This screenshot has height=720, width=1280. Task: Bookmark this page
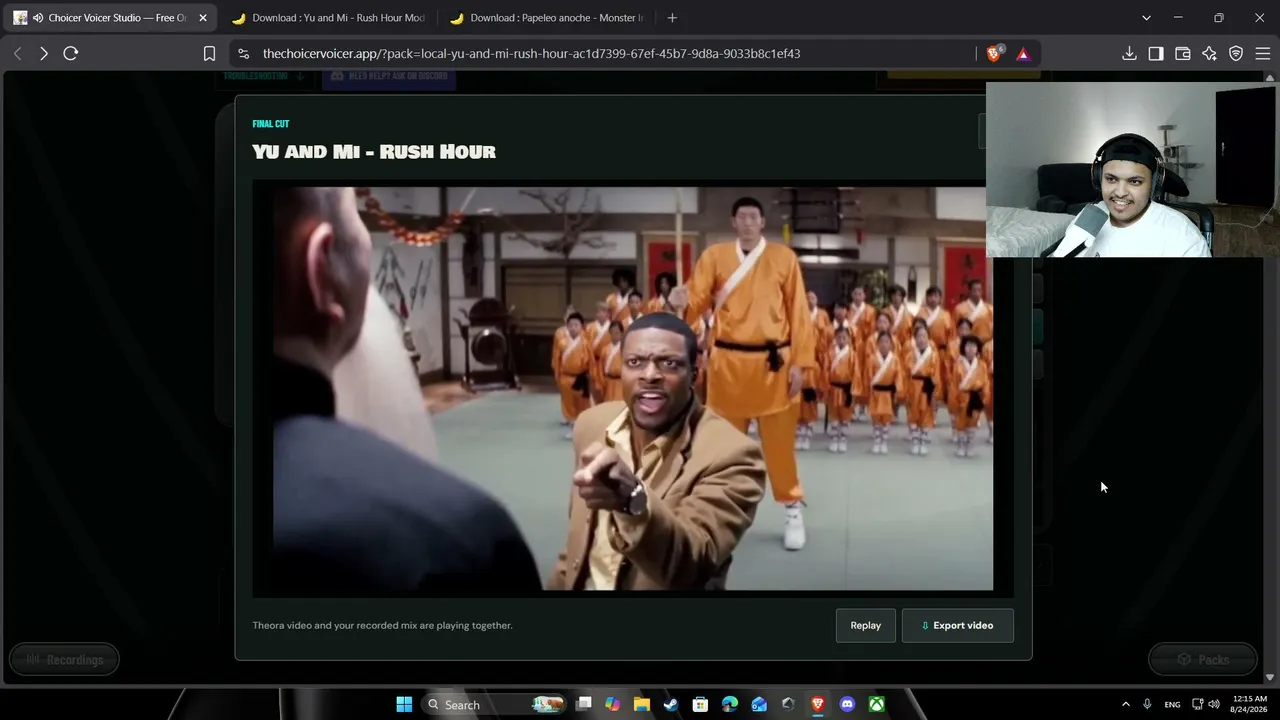209,54
